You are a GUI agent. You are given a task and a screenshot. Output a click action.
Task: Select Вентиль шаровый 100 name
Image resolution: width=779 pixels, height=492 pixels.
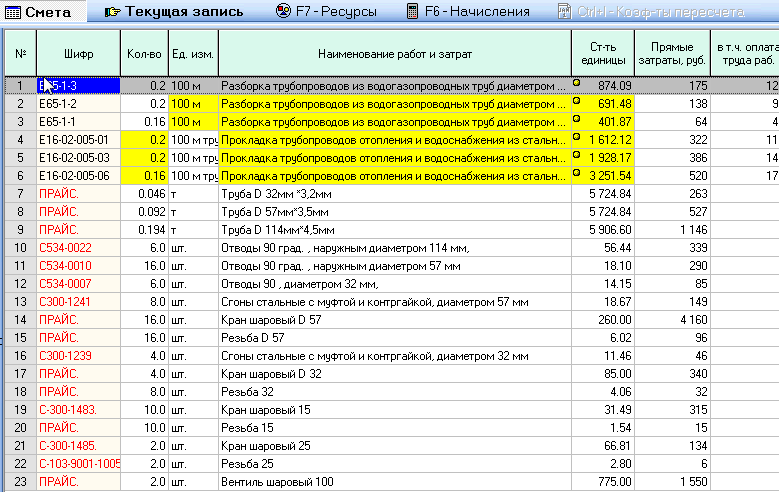point(395,482)
